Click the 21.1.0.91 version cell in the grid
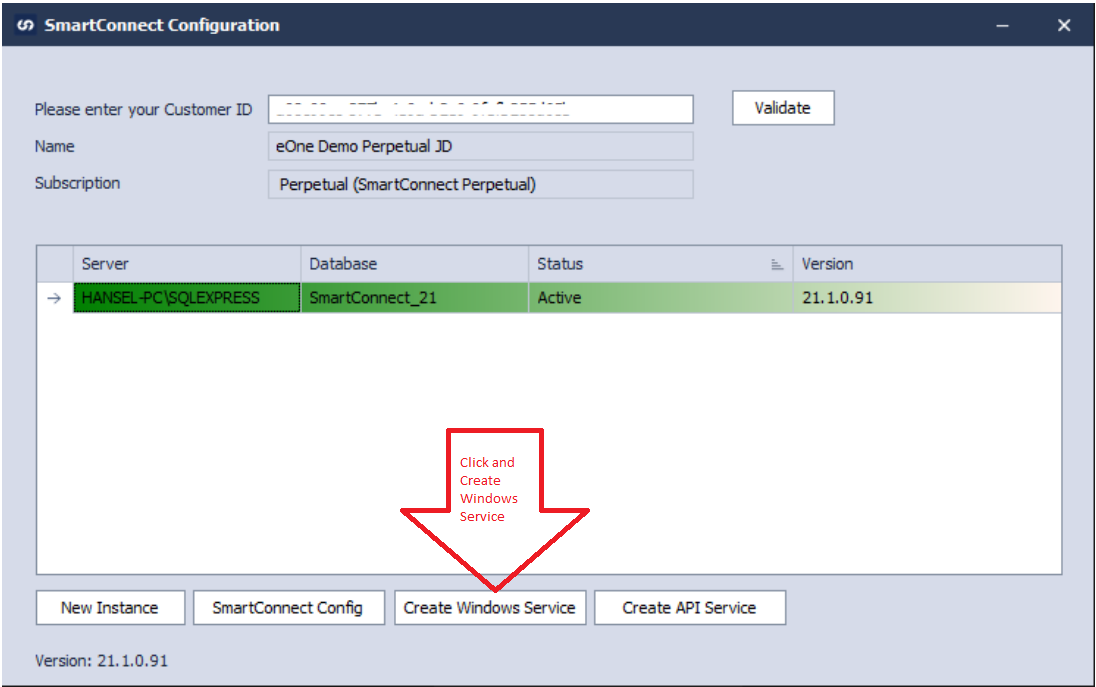1096x687 pixels. [x=927, y=298]
